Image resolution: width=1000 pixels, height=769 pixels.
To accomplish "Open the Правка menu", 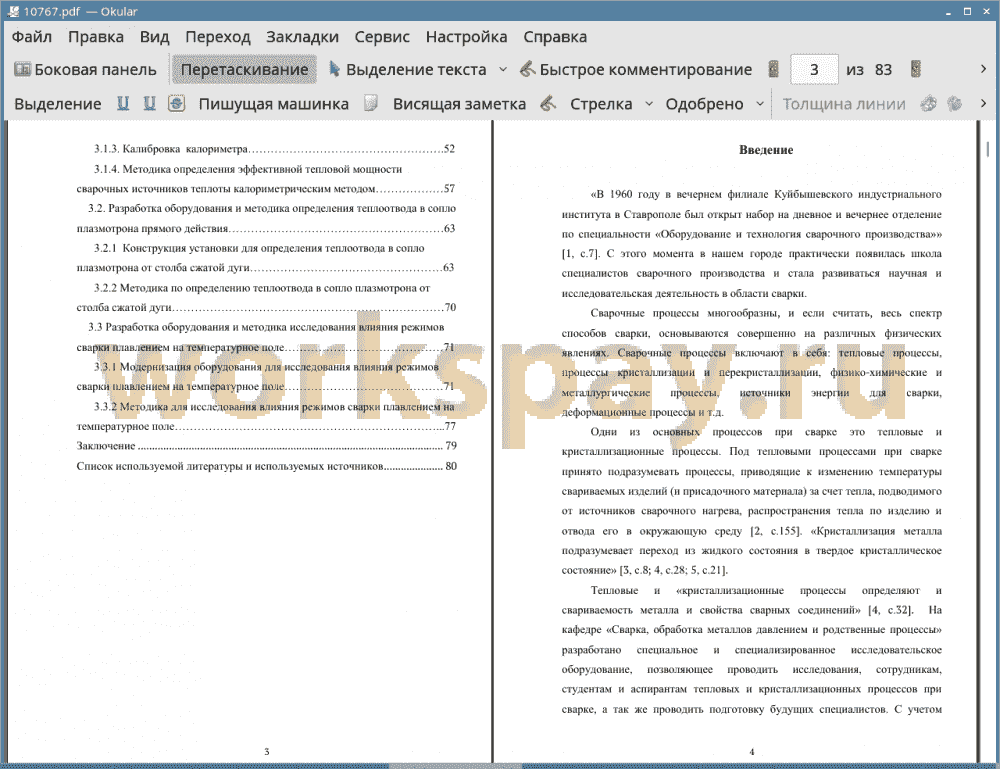I will pos(96,37).
